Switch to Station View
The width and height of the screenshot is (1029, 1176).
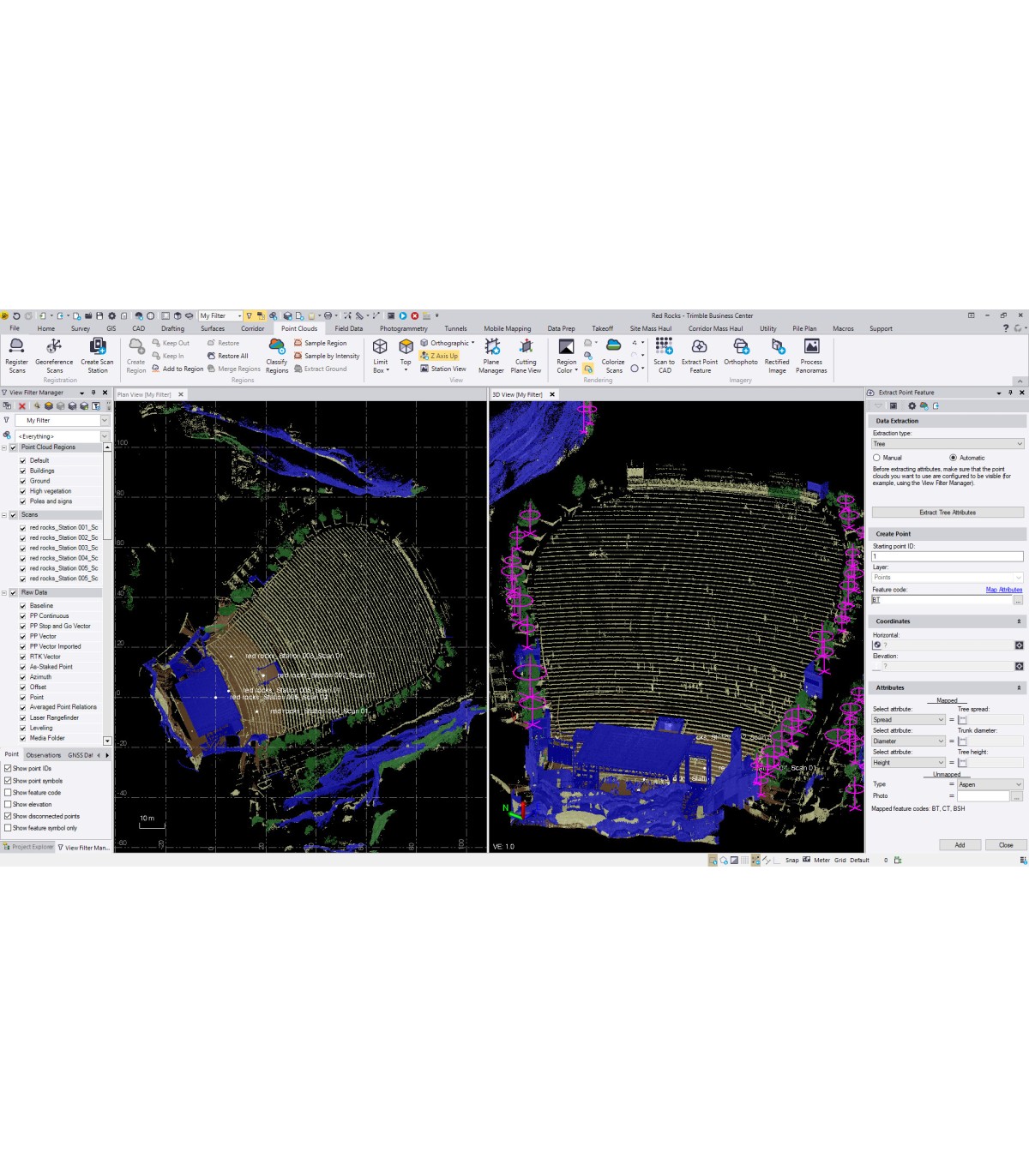pyautogui.click(x=443, y=369)
